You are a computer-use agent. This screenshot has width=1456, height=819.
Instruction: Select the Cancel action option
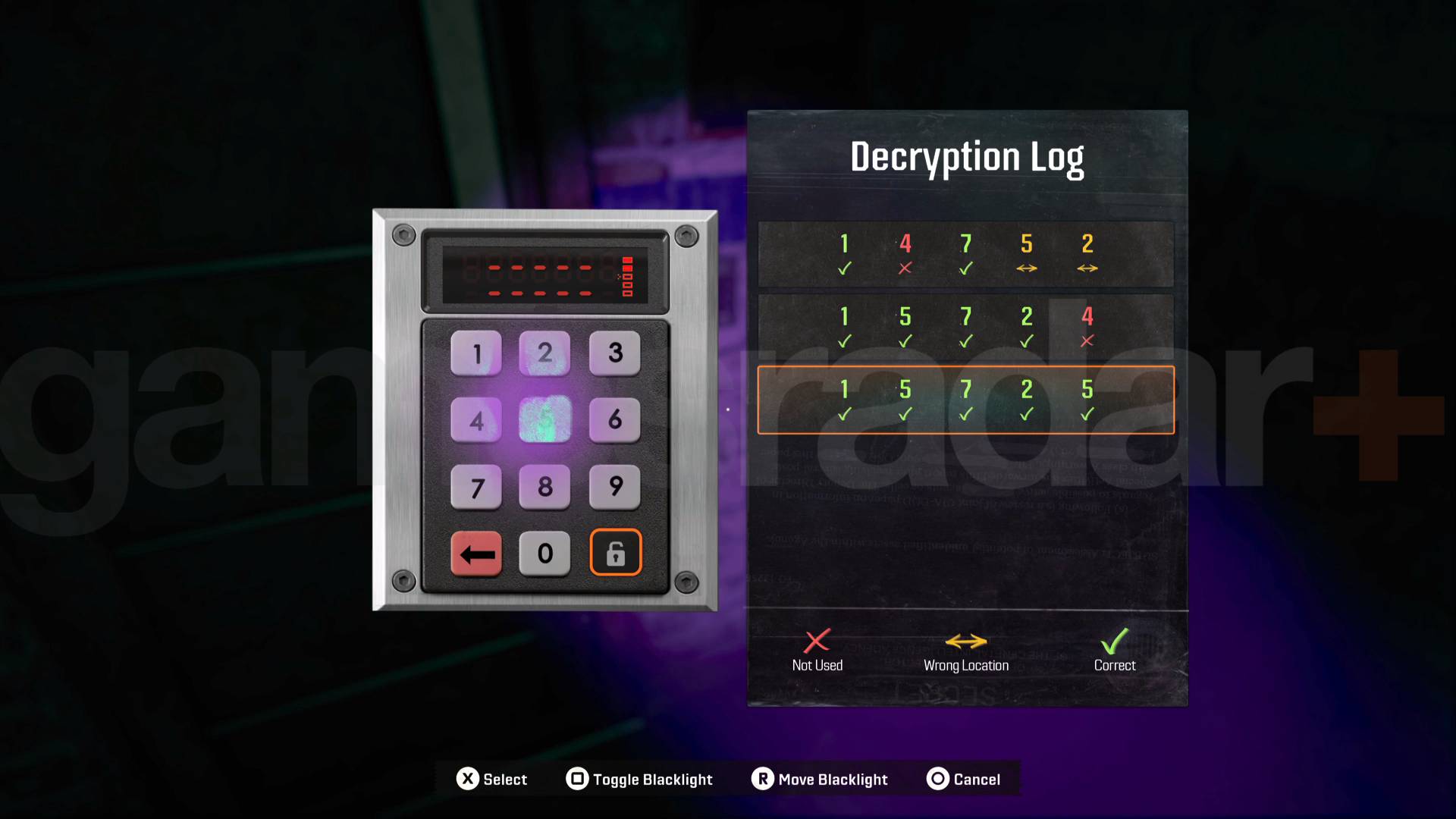tap(964, 778)
